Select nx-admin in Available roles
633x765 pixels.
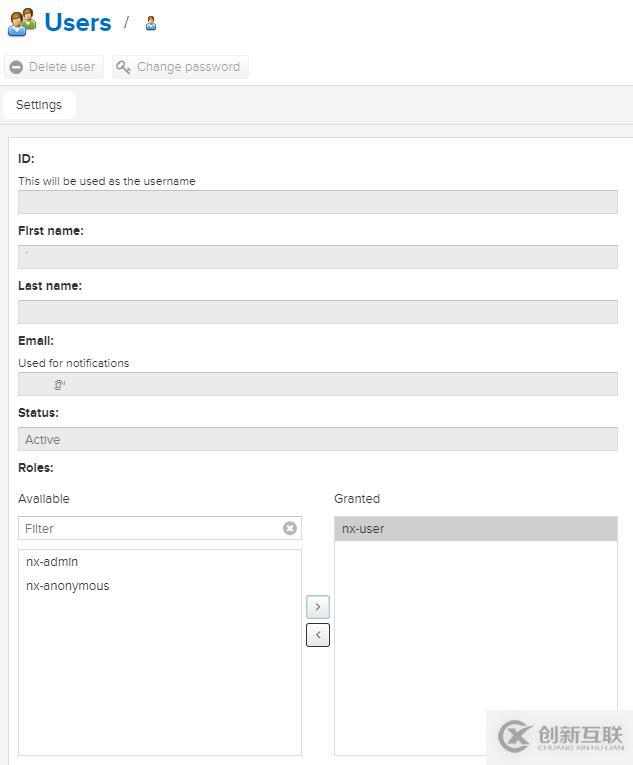(52, 562)
